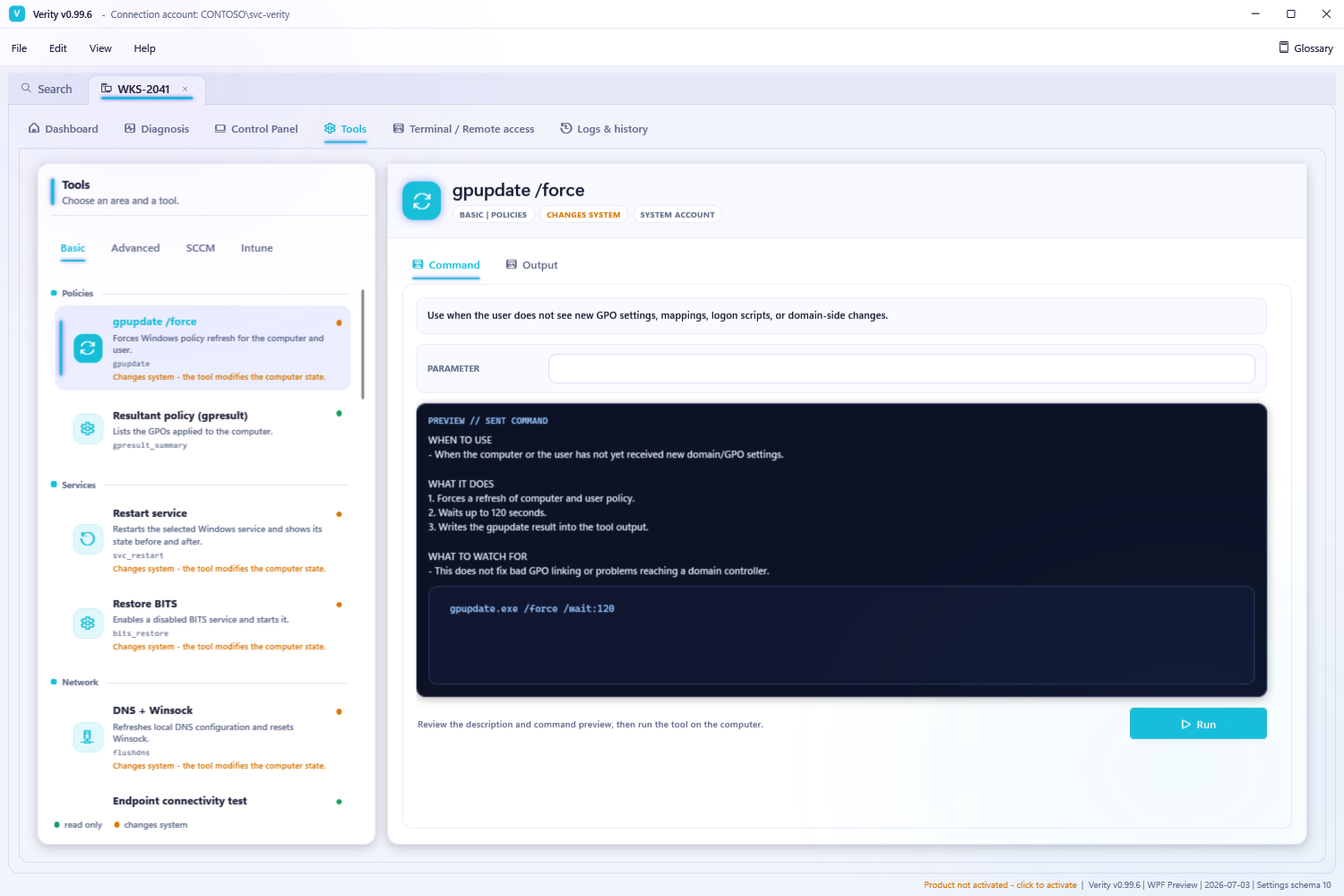
Task: Run the gpupdate tool
Action: pos(1198,724)
